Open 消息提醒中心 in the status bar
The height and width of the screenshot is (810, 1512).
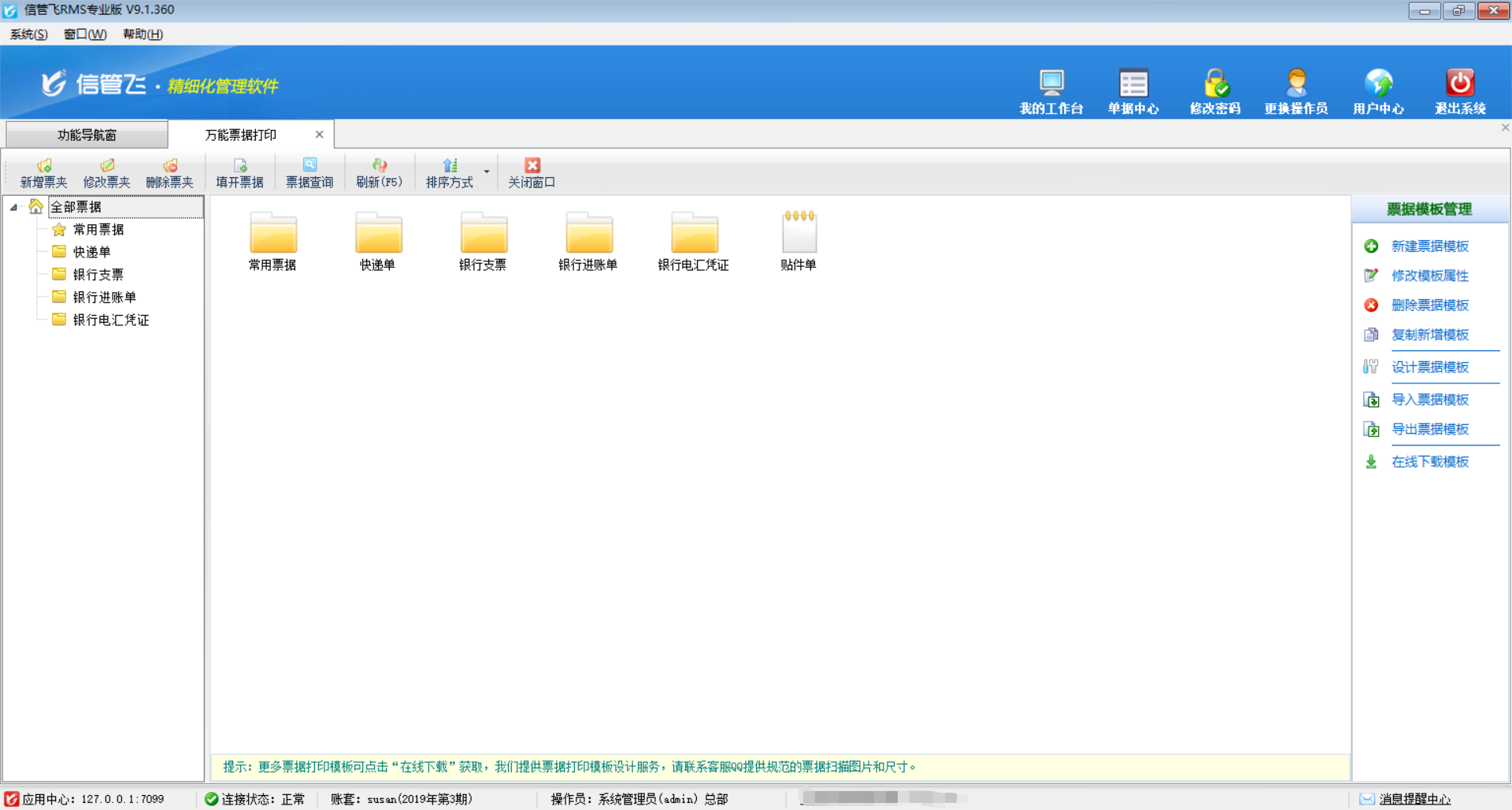1414,799
